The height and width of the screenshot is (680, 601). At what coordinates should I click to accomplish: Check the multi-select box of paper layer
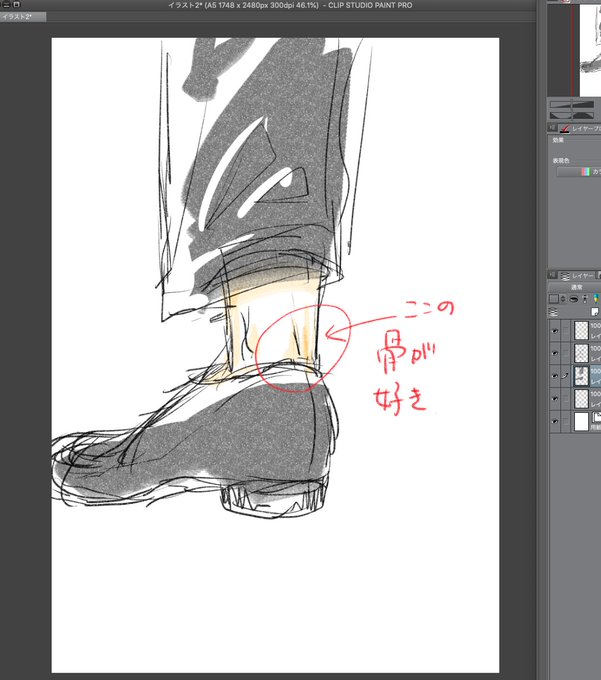[565, 421]
